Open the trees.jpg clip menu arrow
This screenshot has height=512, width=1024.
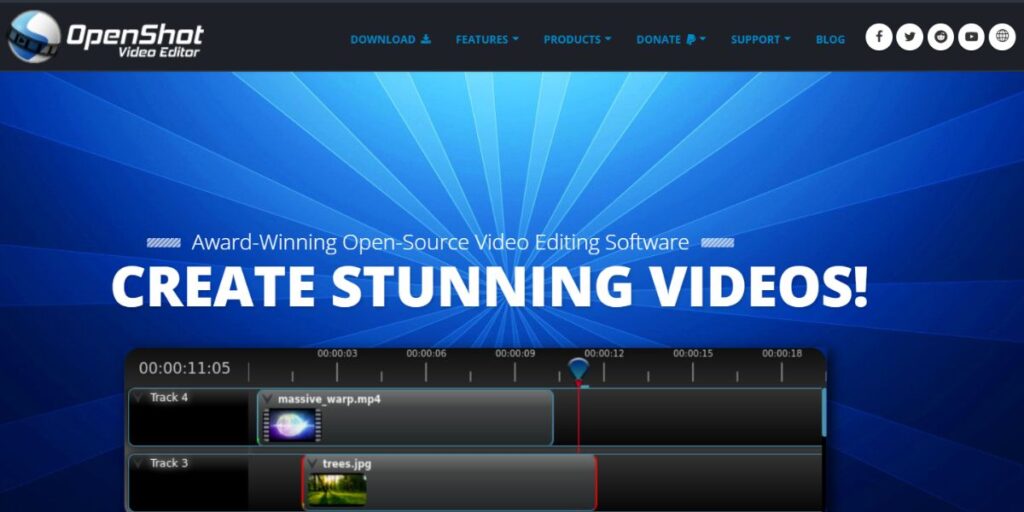coord(313,464)
